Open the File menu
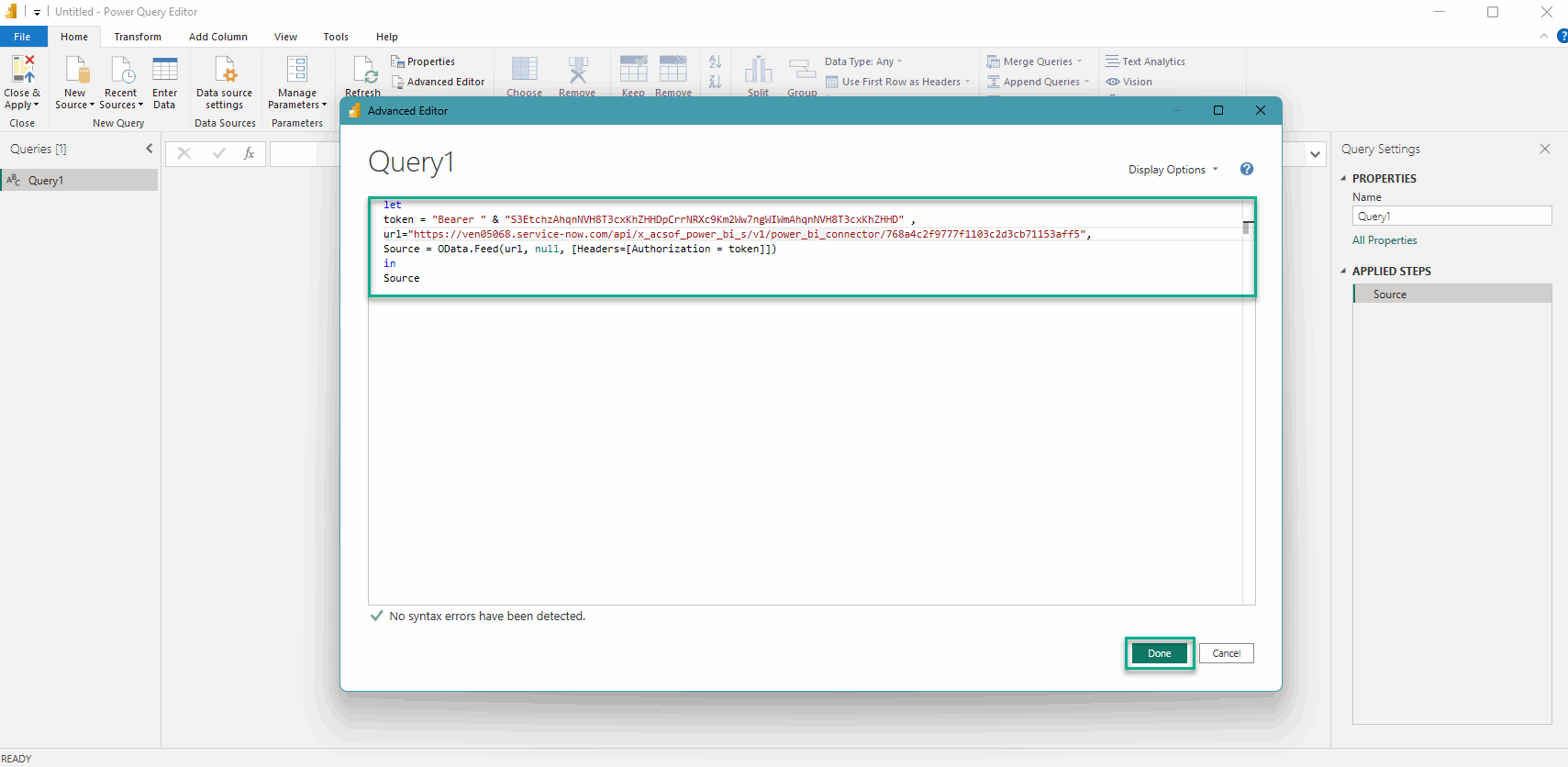Viewport: 1568px width, 767px height. (x=23, y=37)
